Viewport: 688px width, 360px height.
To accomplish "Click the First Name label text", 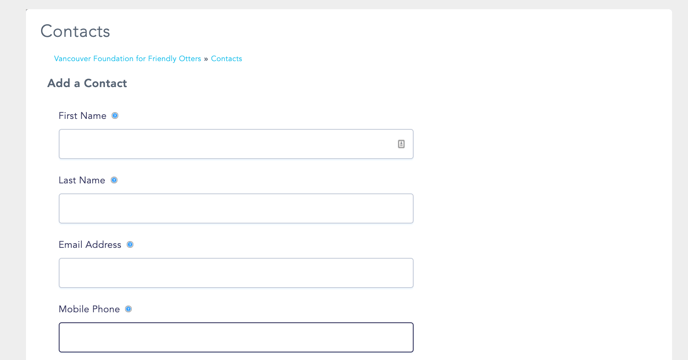I will click(82, 116).
